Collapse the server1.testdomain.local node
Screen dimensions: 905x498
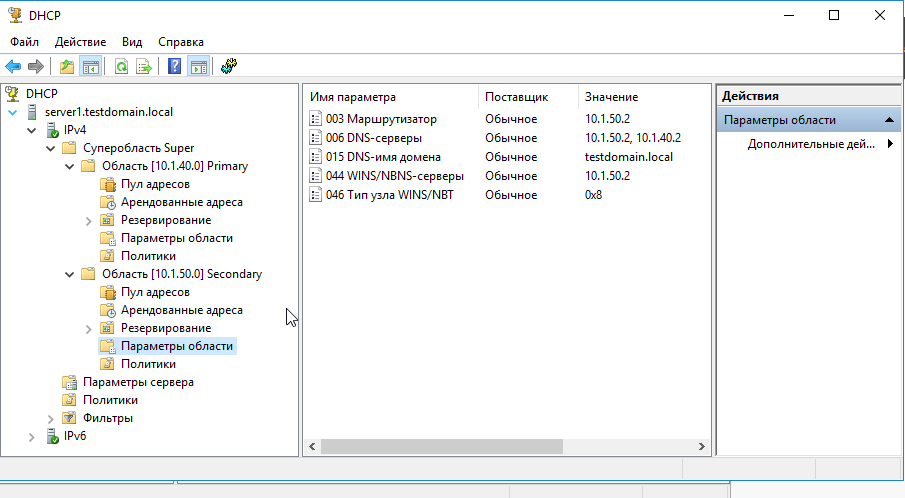[x=12, y=112]
